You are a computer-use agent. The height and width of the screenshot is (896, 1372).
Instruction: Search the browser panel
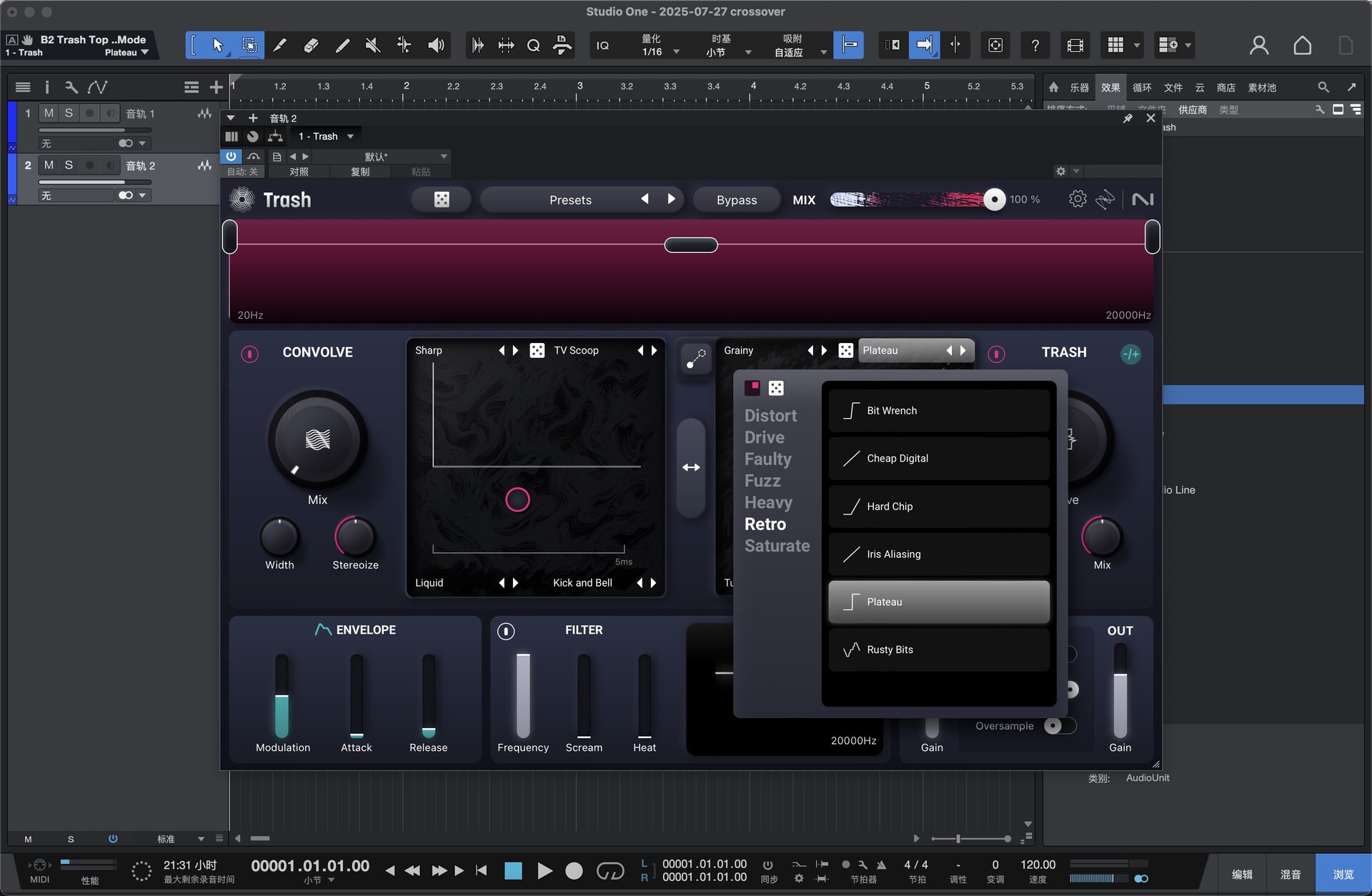[1323, 87]
